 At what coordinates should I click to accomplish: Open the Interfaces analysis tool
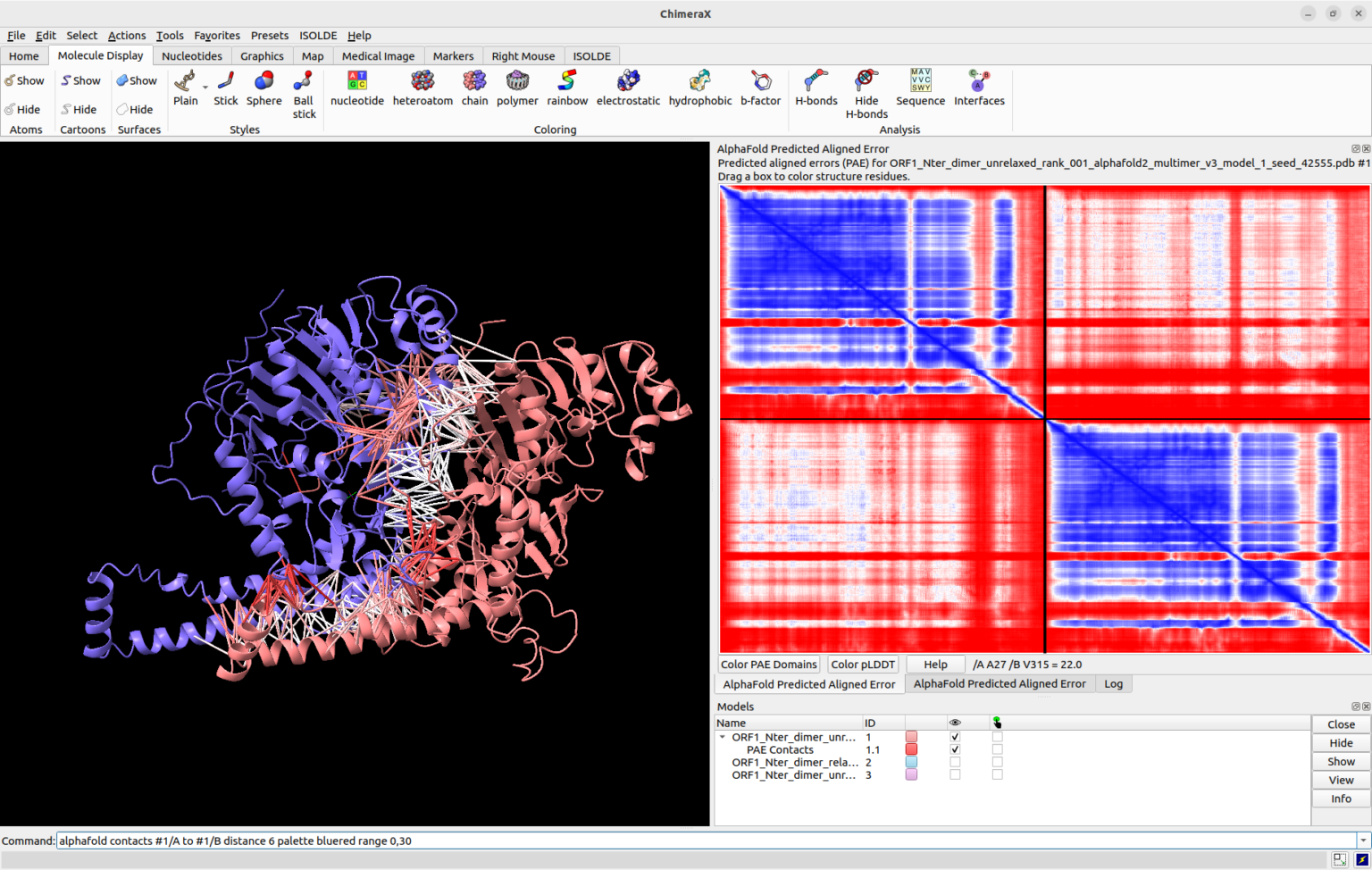click(x=979, y=88)
